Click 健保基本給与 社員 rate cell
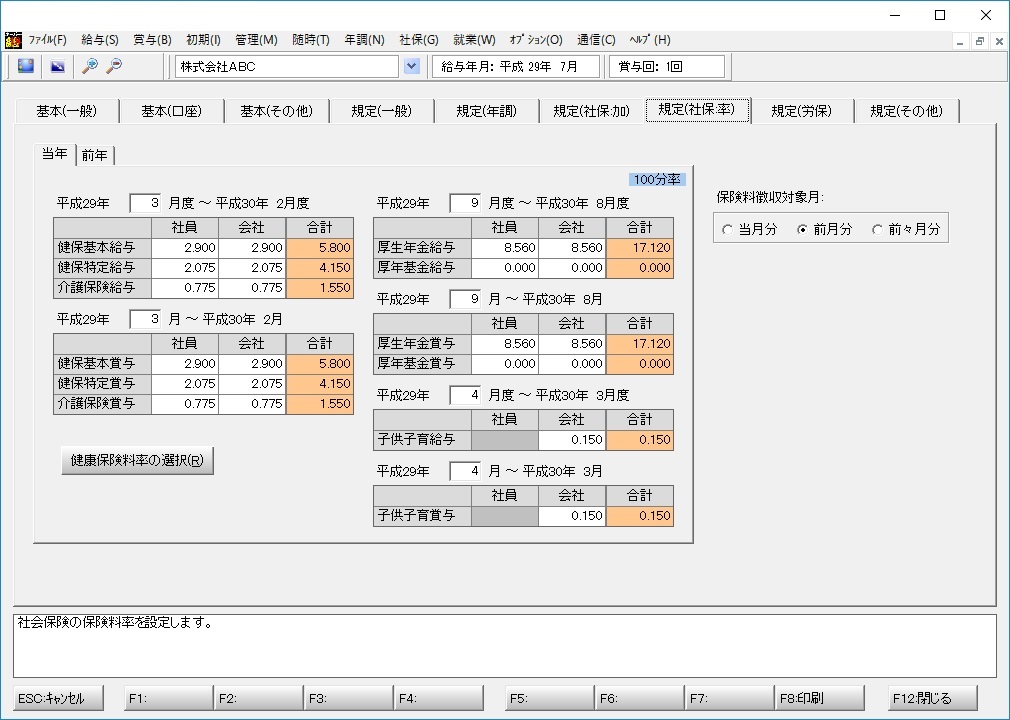 [x=185, y=248]
